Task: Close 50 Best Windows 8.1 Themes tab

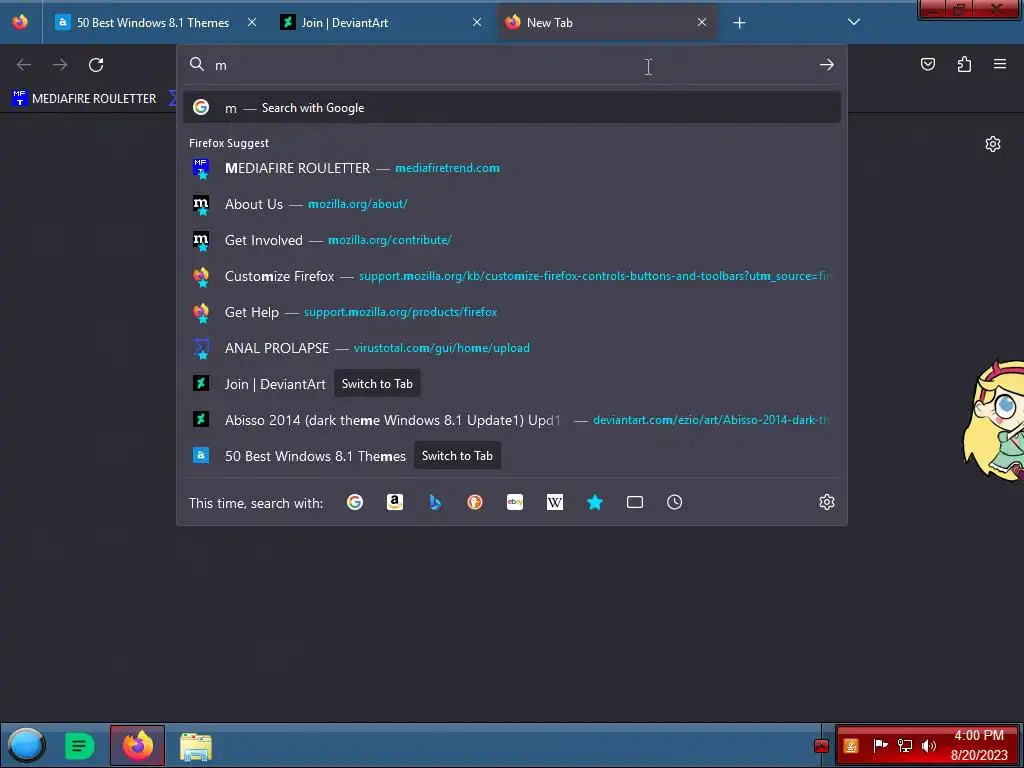Action: (251, 22)
